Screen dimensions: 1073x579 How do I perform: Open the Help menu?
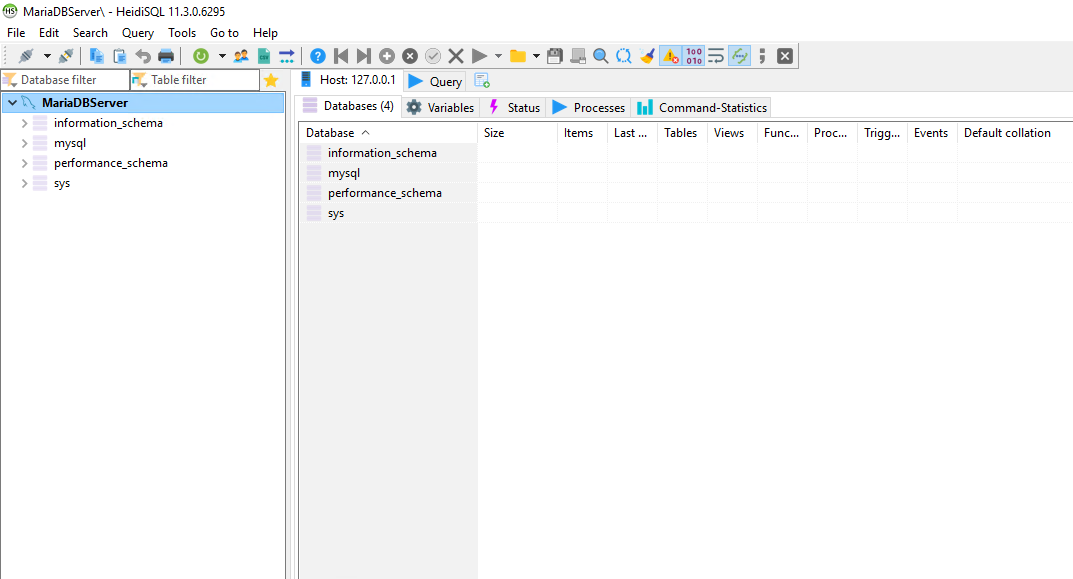click(x=265, y=33)
